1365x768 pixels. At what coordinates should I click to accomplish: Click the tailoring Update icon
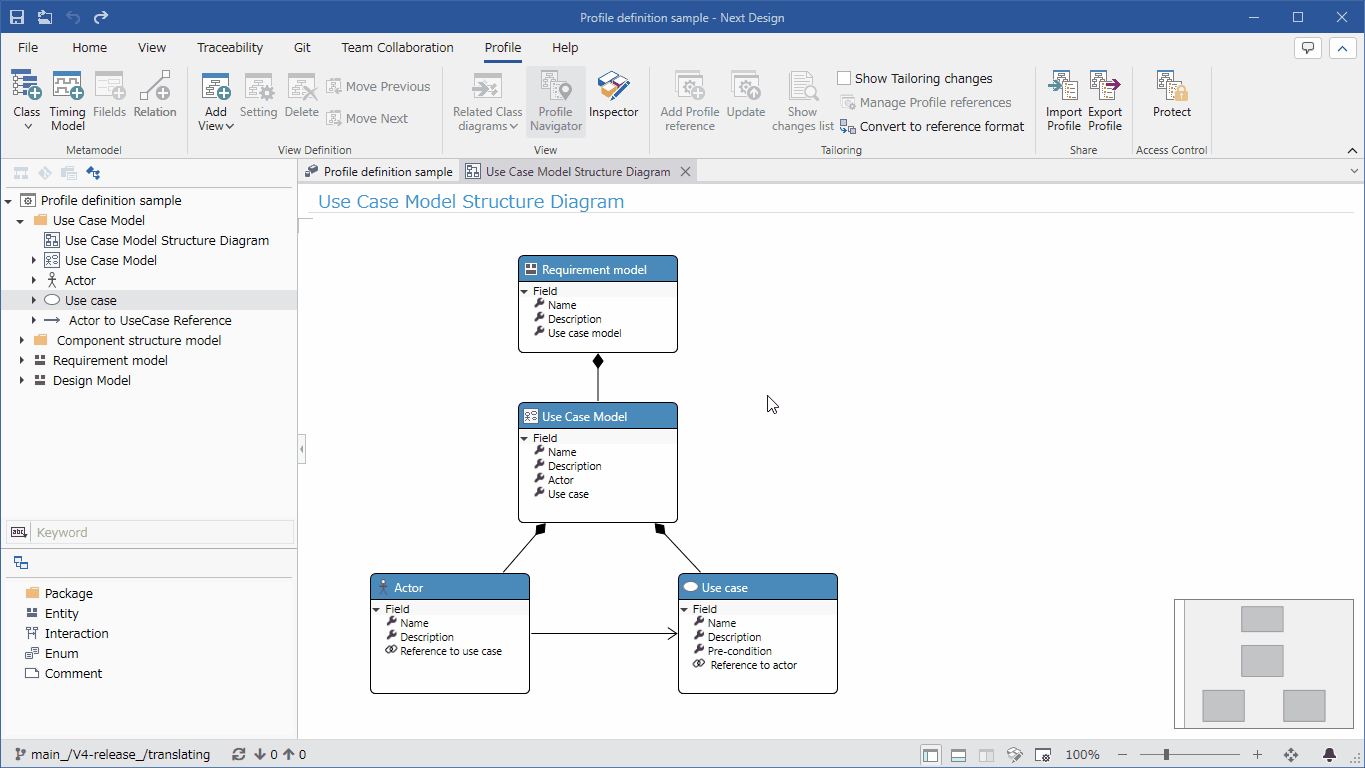[745, 86]
